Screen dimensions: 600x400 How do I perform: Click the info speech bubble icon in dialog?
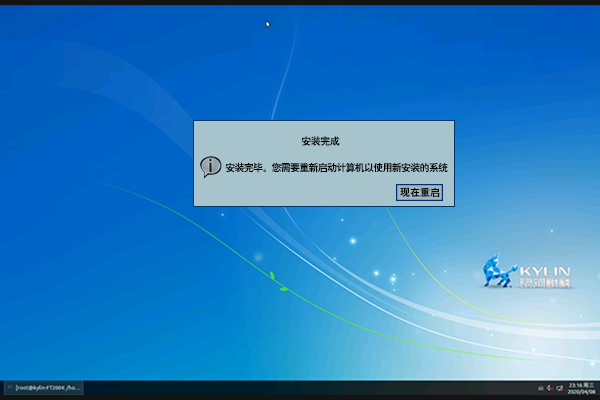[210, 167]
